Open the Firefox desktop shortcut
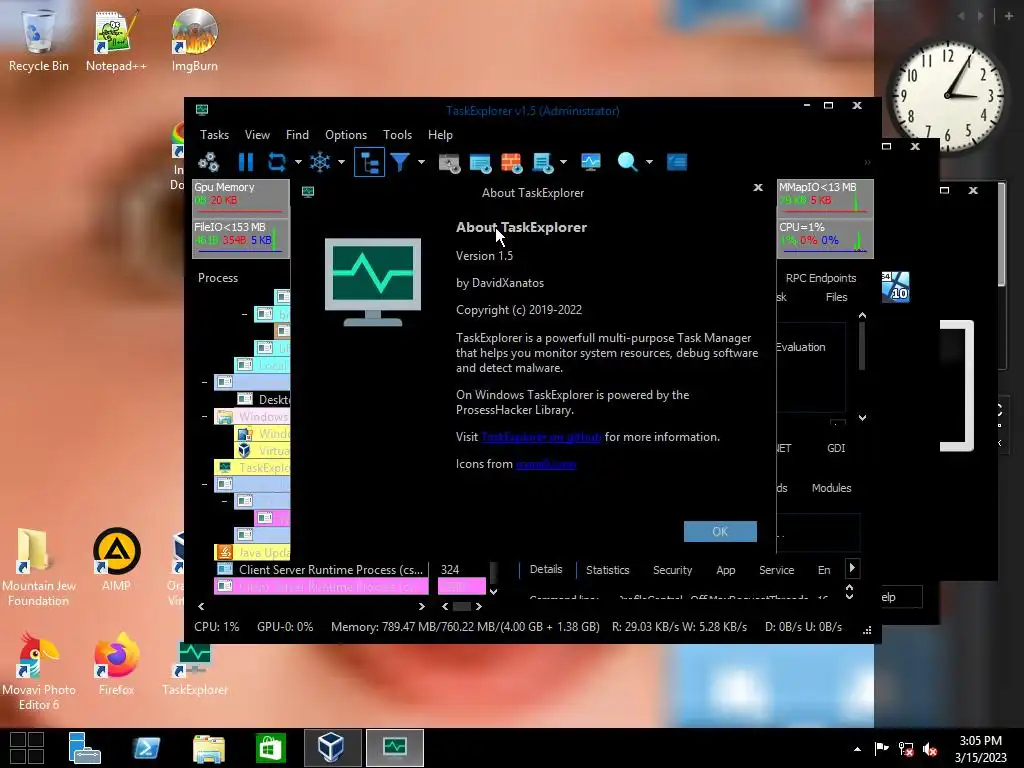1024x768 pixels. click(116, 664)
